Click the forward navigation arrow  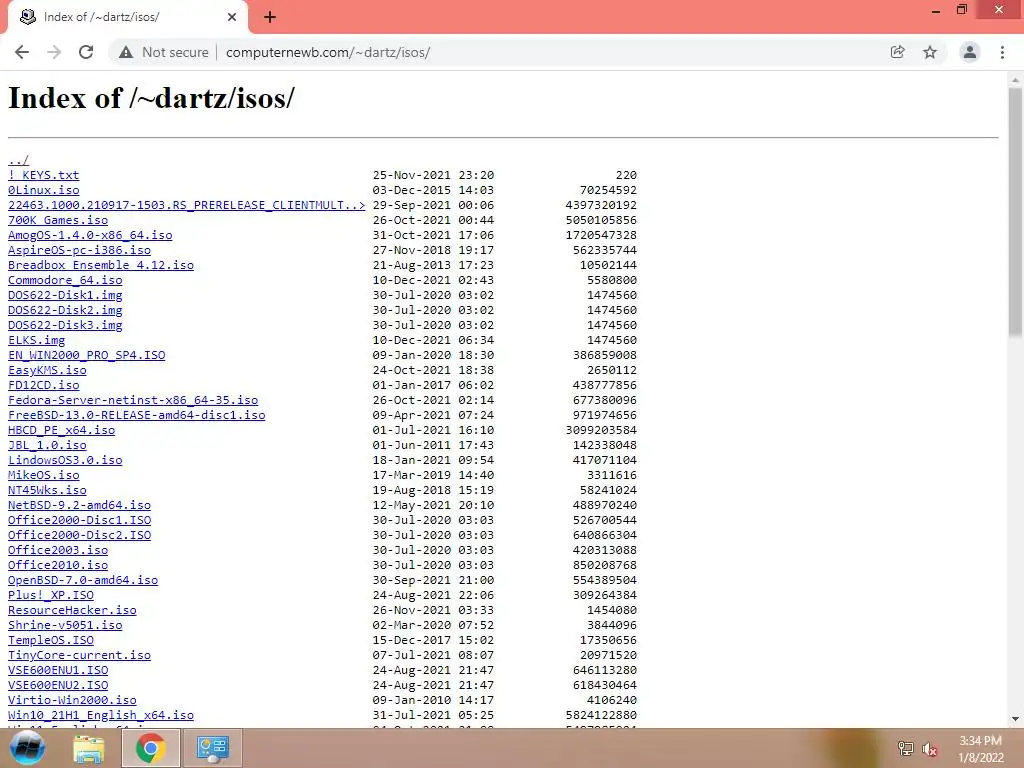[x=54, y=52]
